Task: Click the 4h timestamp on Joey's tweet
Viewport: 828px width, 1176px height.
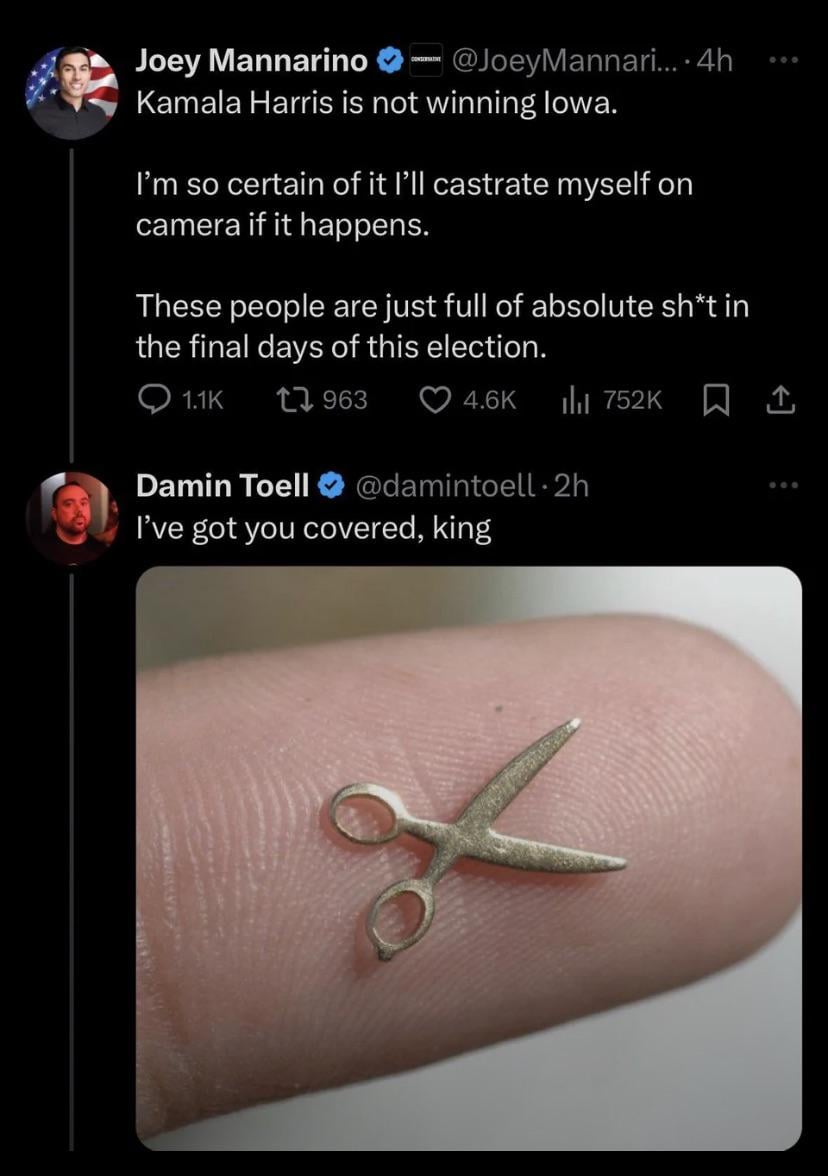Action: (x=715, y=61)
